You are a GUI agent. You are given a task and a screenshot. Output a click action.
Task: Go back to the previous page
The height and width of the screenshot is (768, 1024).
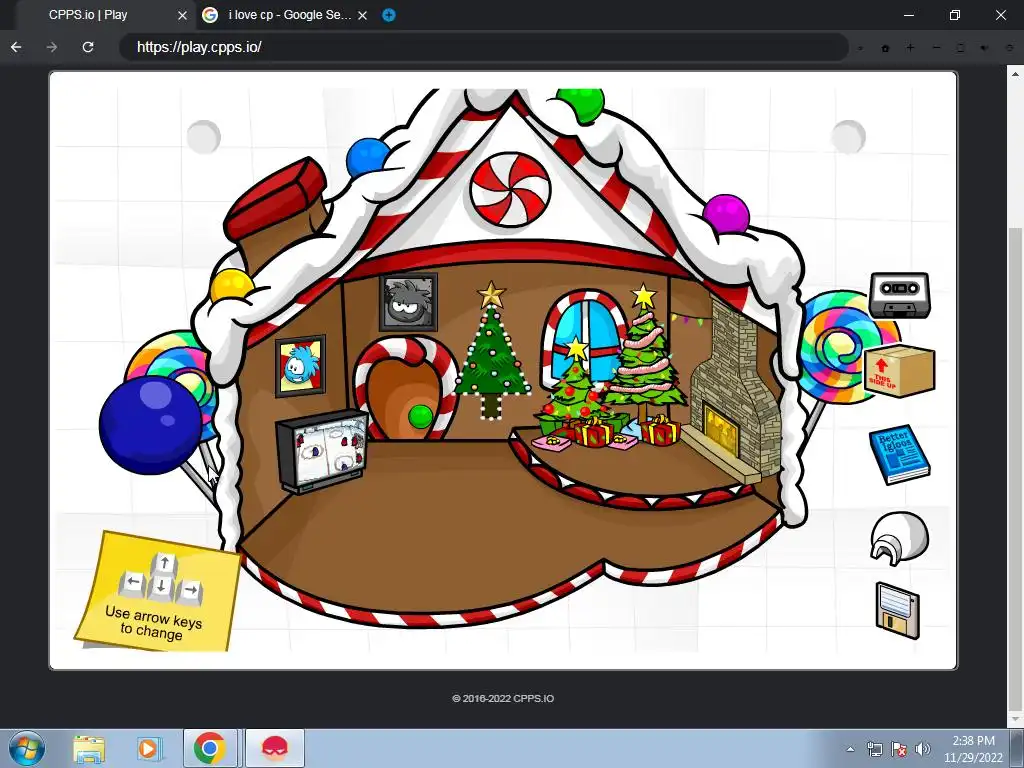[16, 47]
